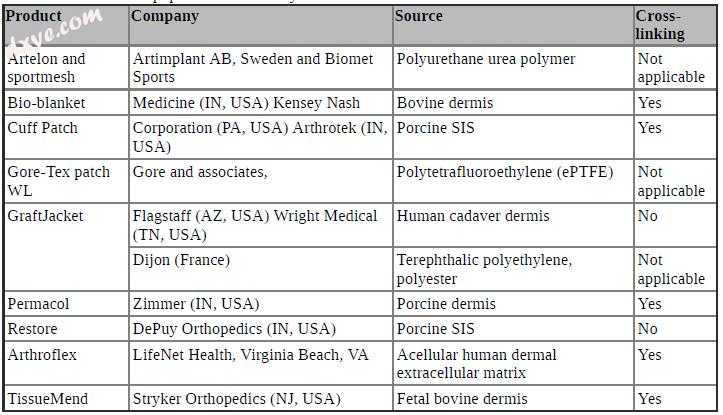Image resolution: width=723 pixels, height=415 pixels.
Task: Click the Fetal bovine dermis cell
Action: pyautogui.click(x=513, y=398)
